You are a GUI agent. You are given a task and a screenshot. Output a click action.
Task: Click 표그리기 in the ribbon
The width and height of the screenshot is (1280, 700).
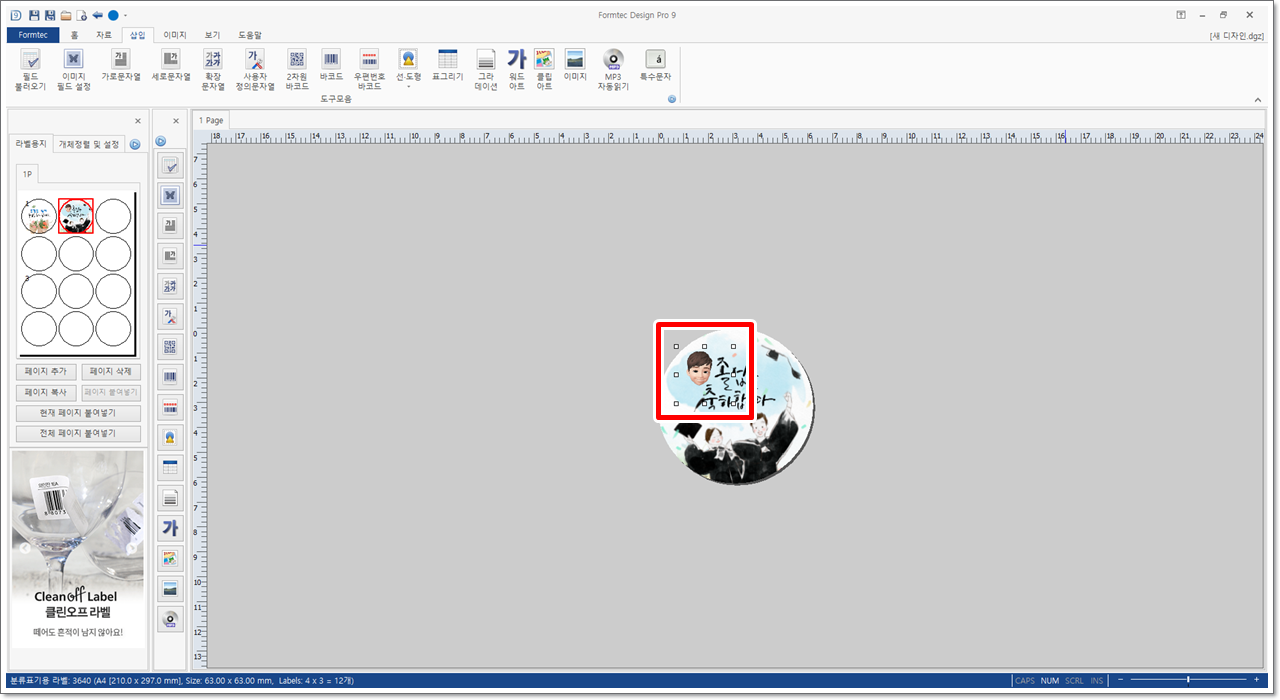[x=448, y=65]
